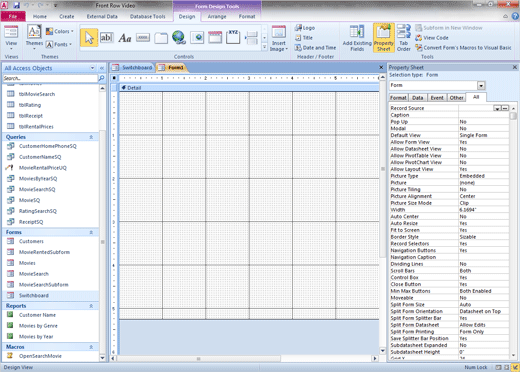
Task: Select the Customers form
Action: 31,241
